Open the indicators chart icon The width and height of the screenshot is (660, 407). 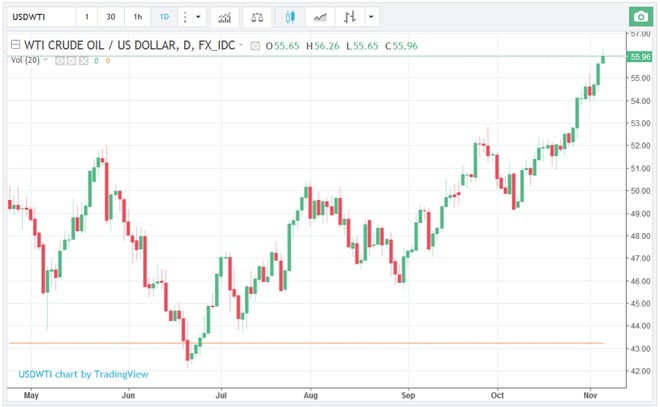click(226, 17)
